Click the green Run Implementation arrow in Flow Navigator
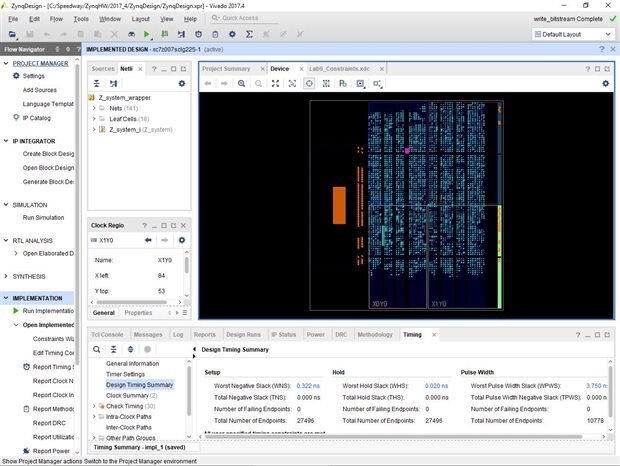Image resolution: width=620 pixels, height=466 pixels. [14, 311]
